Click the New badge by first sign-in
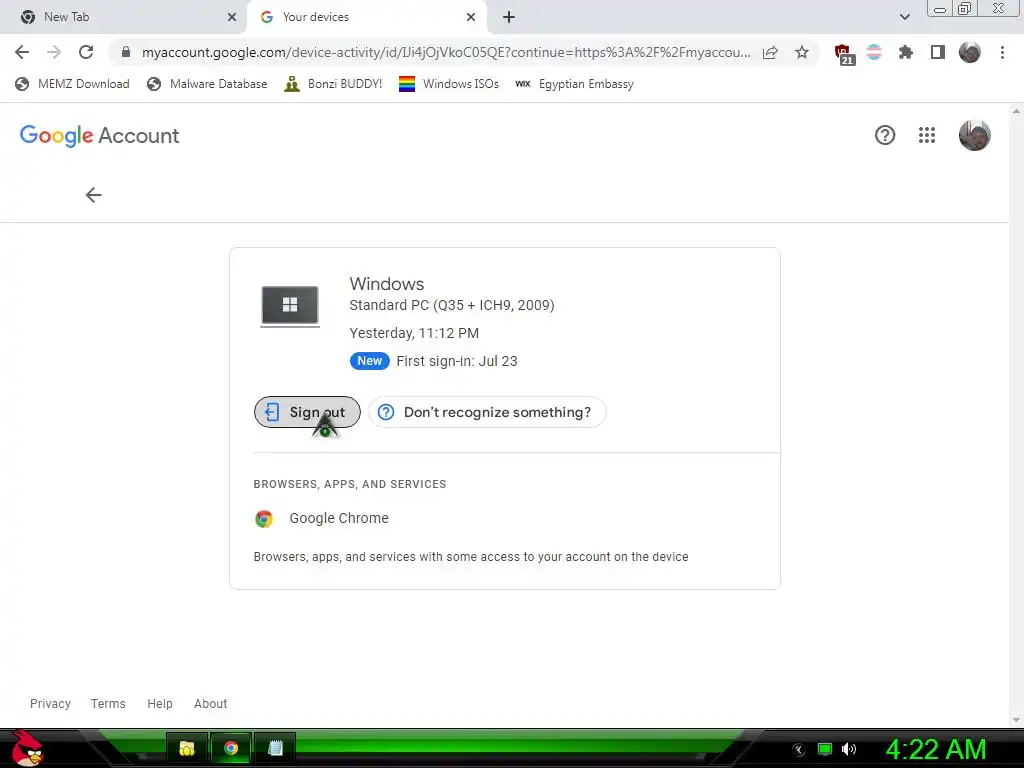 370,361
